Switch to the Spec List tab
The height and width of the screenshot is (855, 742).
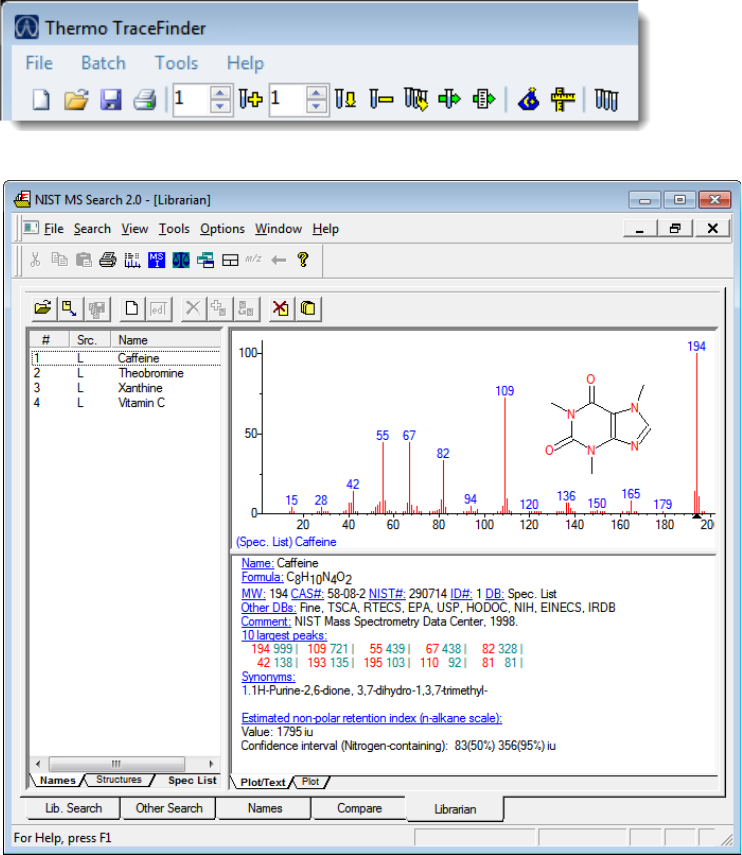coord(192,780)
